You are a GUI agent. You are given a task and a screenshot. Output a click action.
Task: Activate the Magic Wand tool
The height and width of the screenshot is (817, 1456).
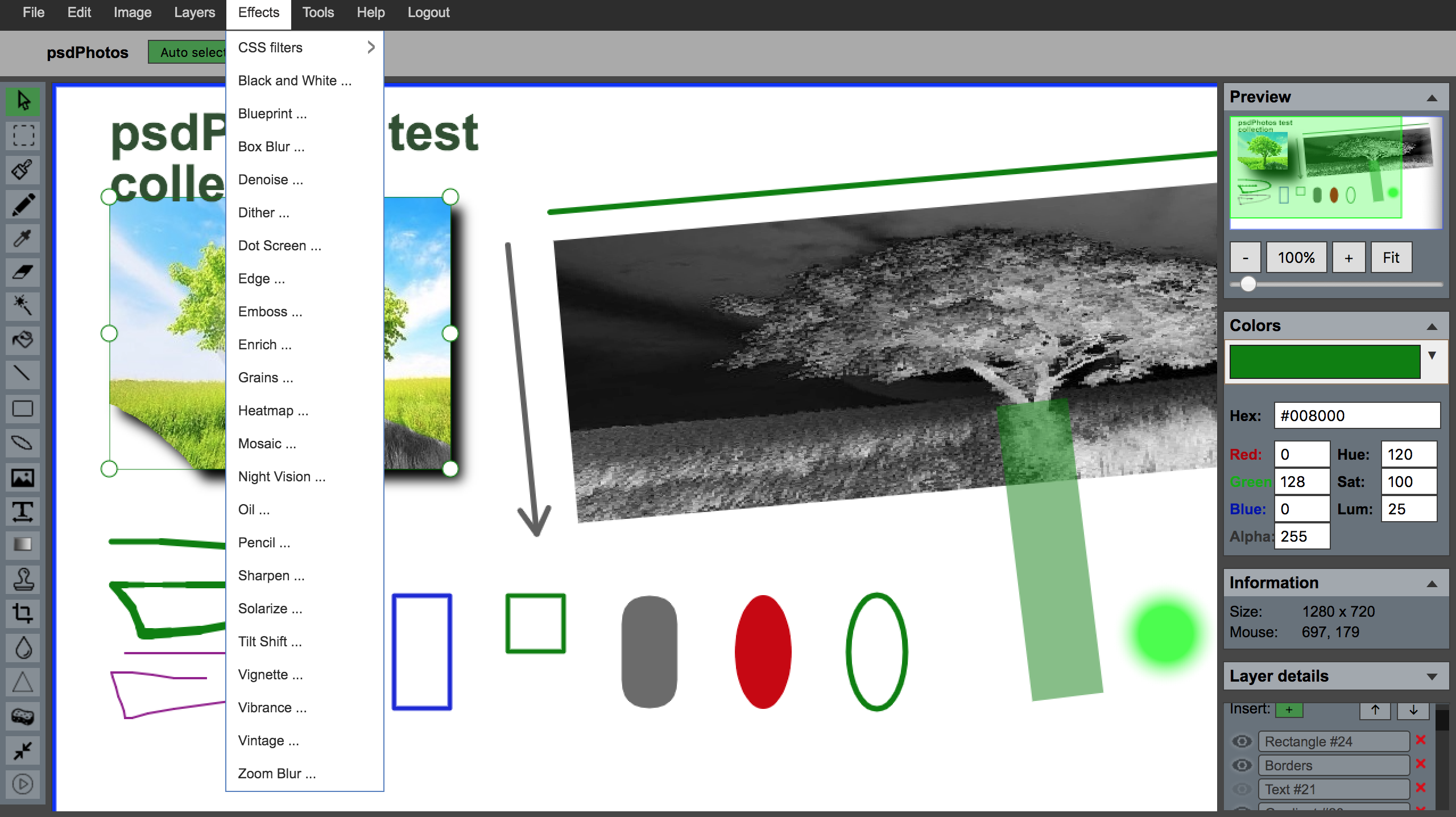click(23, 306)
